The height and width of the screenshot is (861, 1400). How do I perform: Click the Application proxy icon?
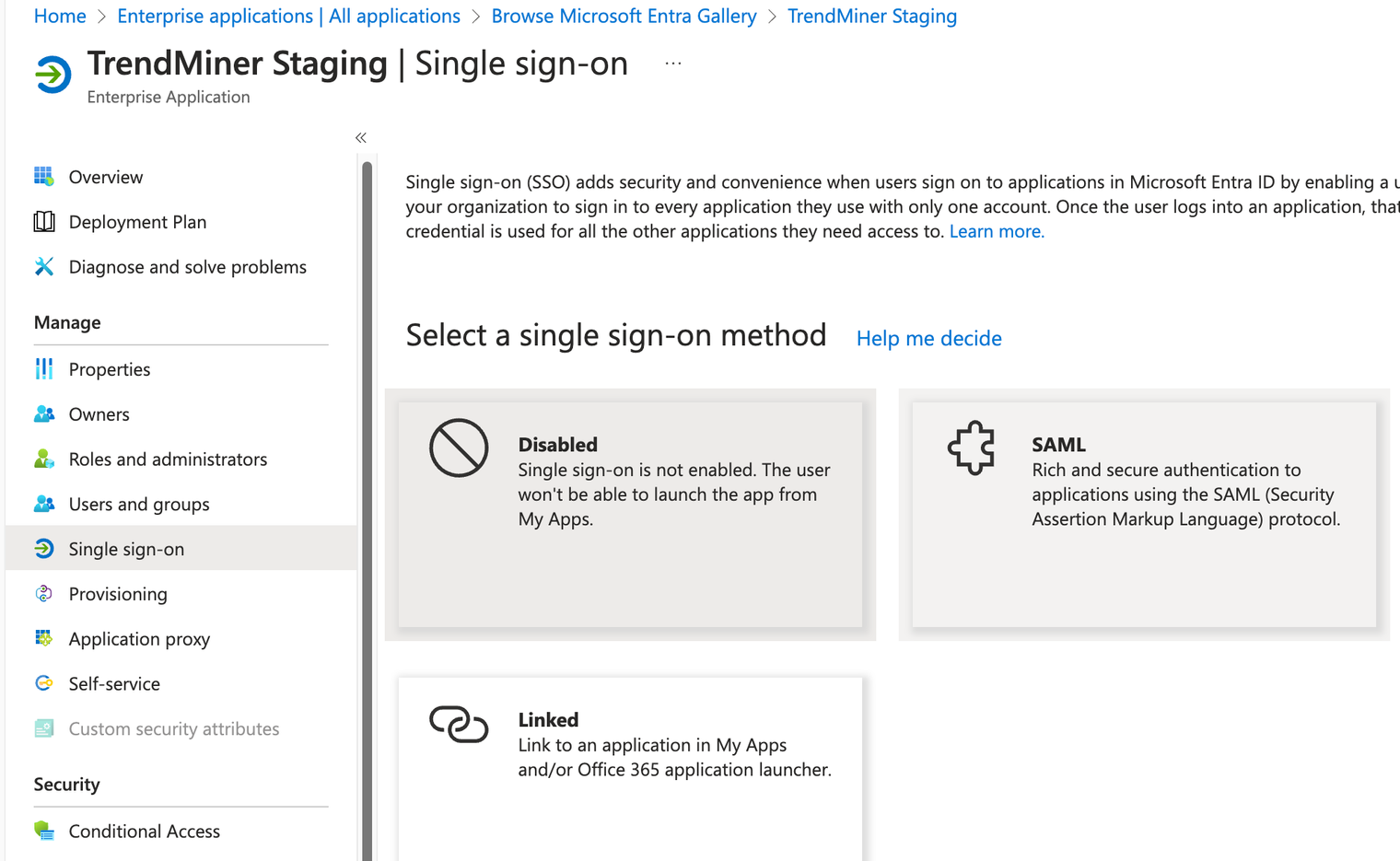(x=43, y=639)
